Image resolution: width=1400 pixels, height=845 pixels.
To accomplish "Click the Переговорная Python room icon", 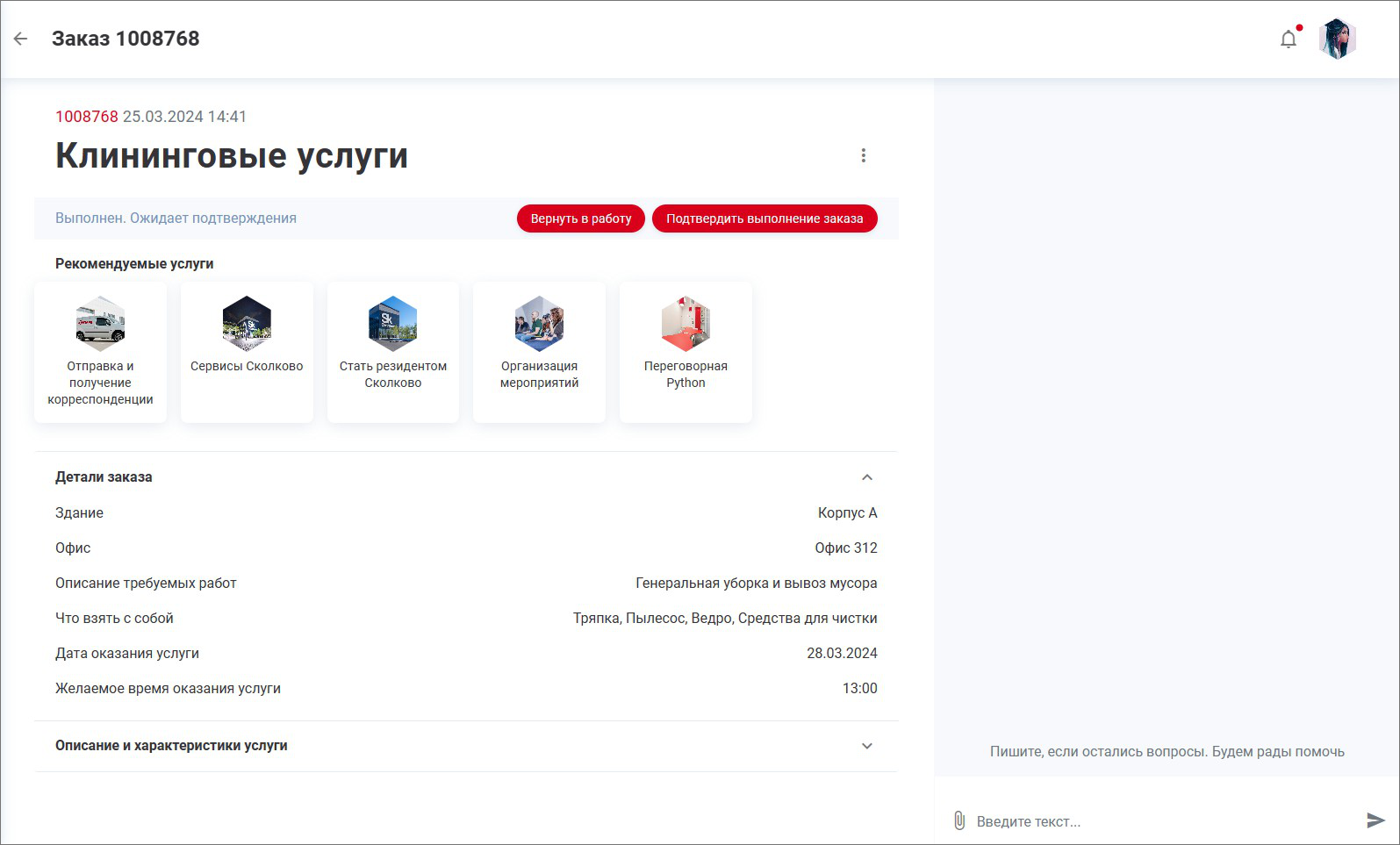I will click(x=686, y=323).
